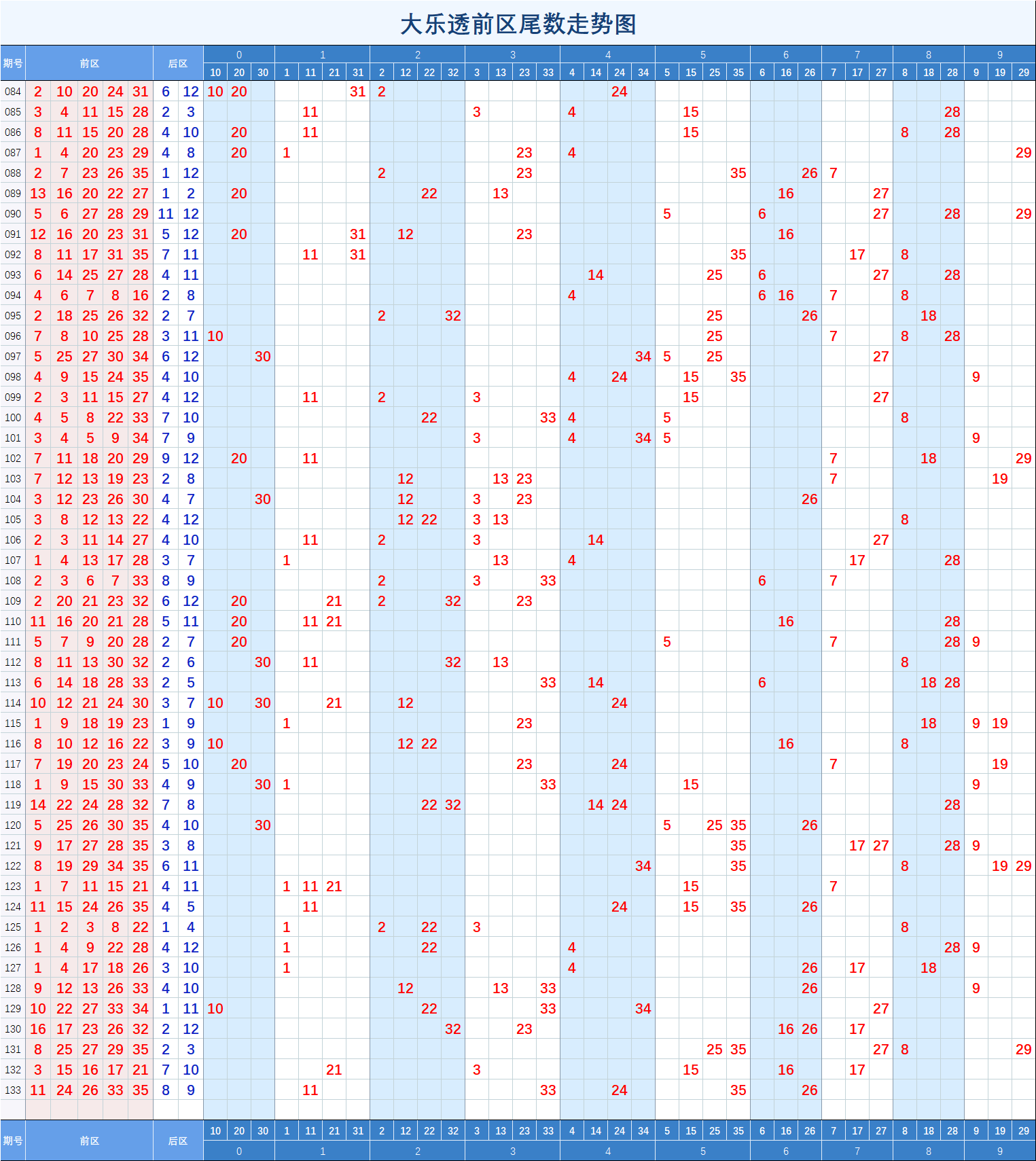Click column header 32 in bottom footer

point(453,1131)
